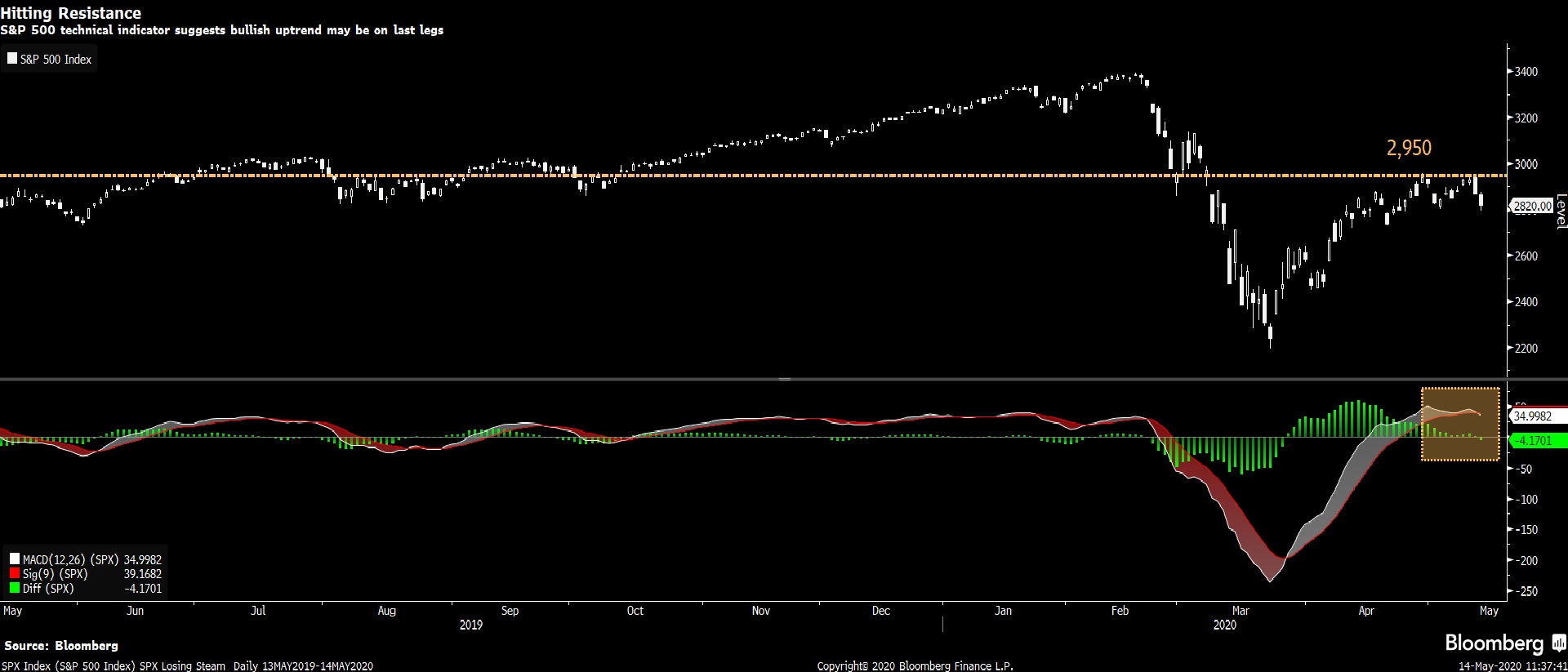This screenshot has height=672, width=1568.
Task: Click the 2820.00 last price tag
Action: 1533,206
